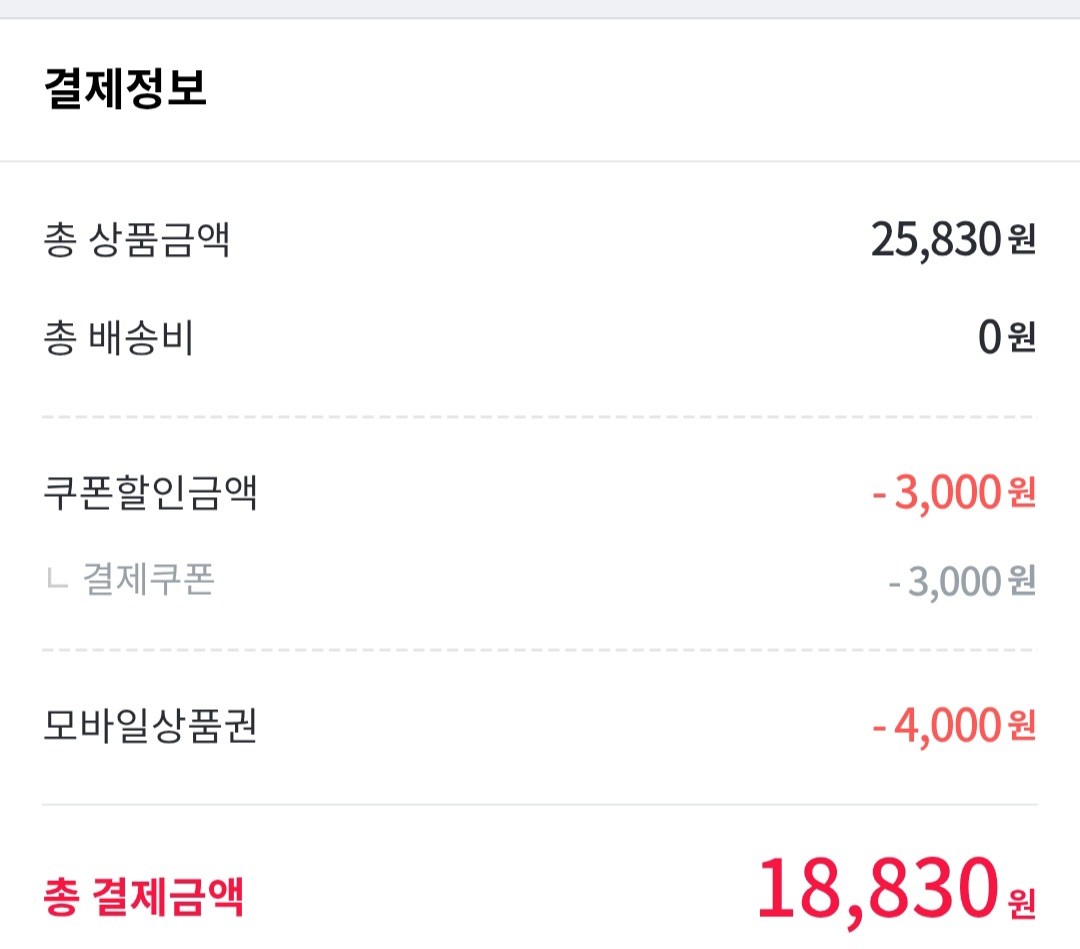Select the red 총 결제금액 label
Screen dimensions: 1080x949
[x=144, y=896]
